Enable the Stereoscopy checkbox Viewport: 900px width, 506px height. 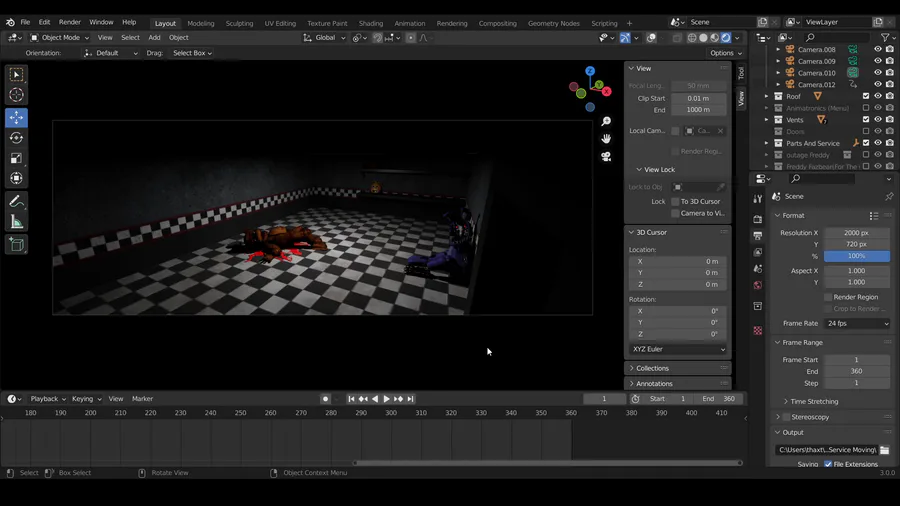(x=786, y=417)
